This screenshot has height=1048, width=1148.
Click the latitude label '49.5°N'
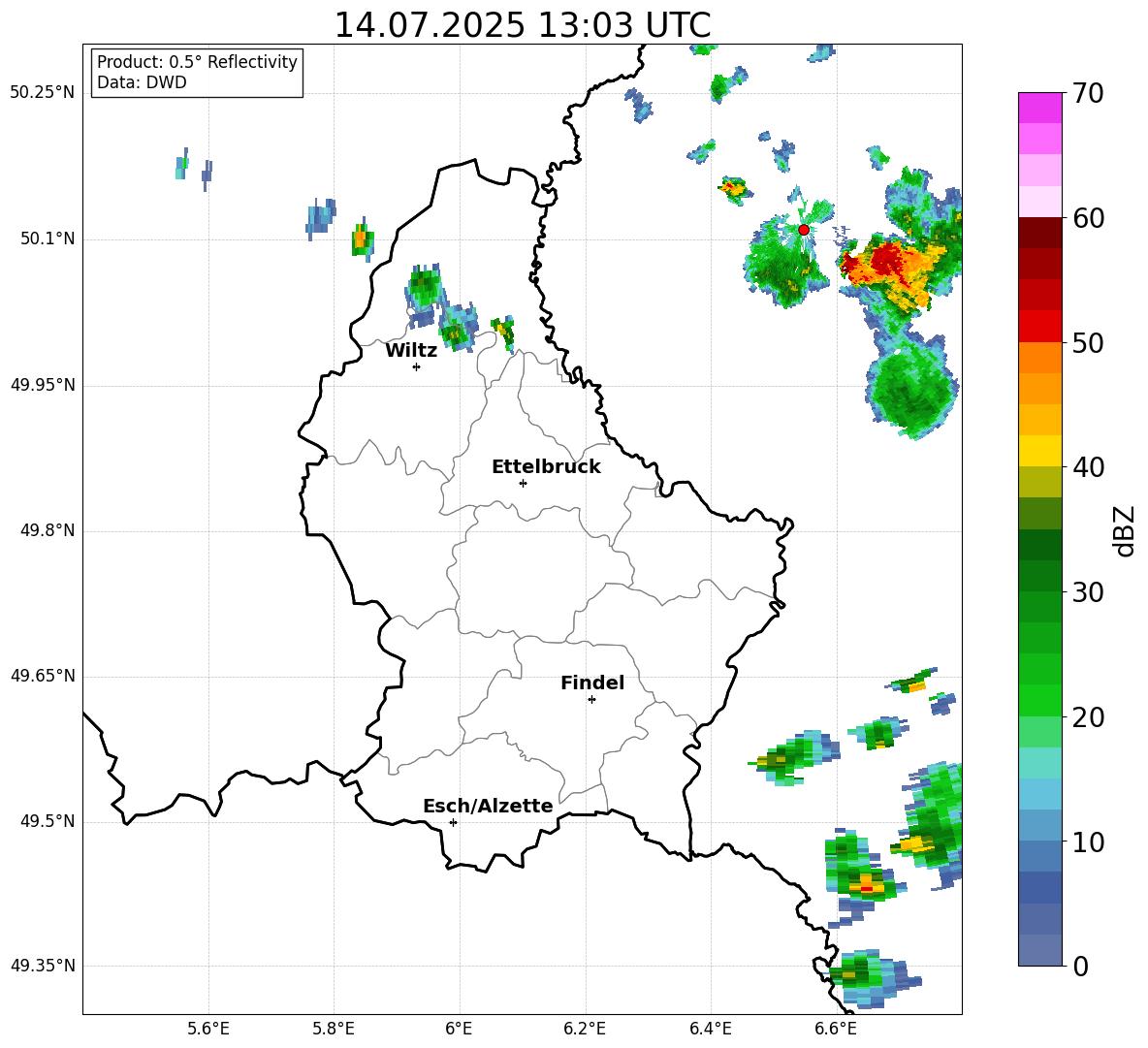pos(48,821)
